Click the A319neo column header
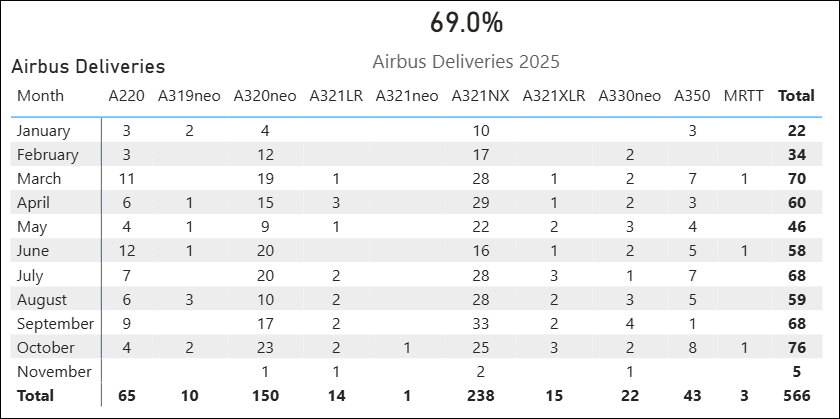840x419 pixels. pos(189,96)
